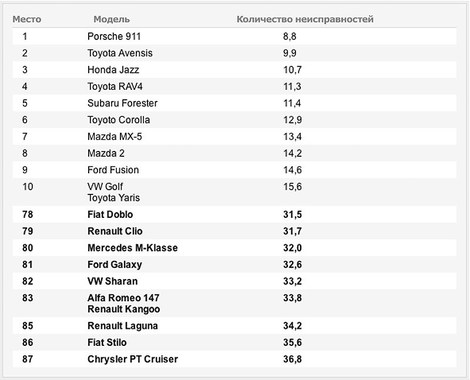This screenshot has height=380, width=470.
Task: Click the Toyota RAV4 model name
Action: [115, 86]
